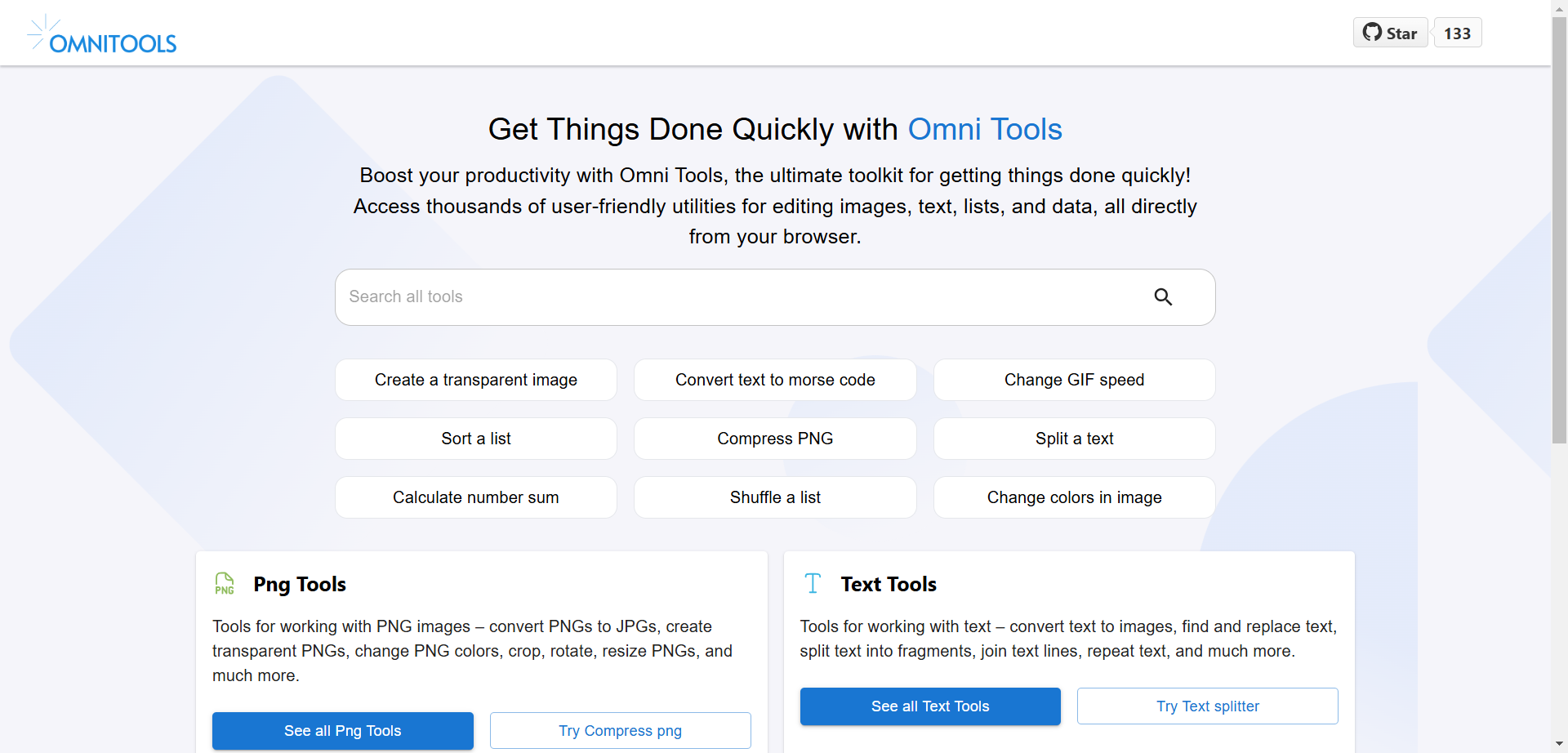This screenshot has width=1568, height=753.
Task: Open Change colors in image tool
Action: [1074, 497]
